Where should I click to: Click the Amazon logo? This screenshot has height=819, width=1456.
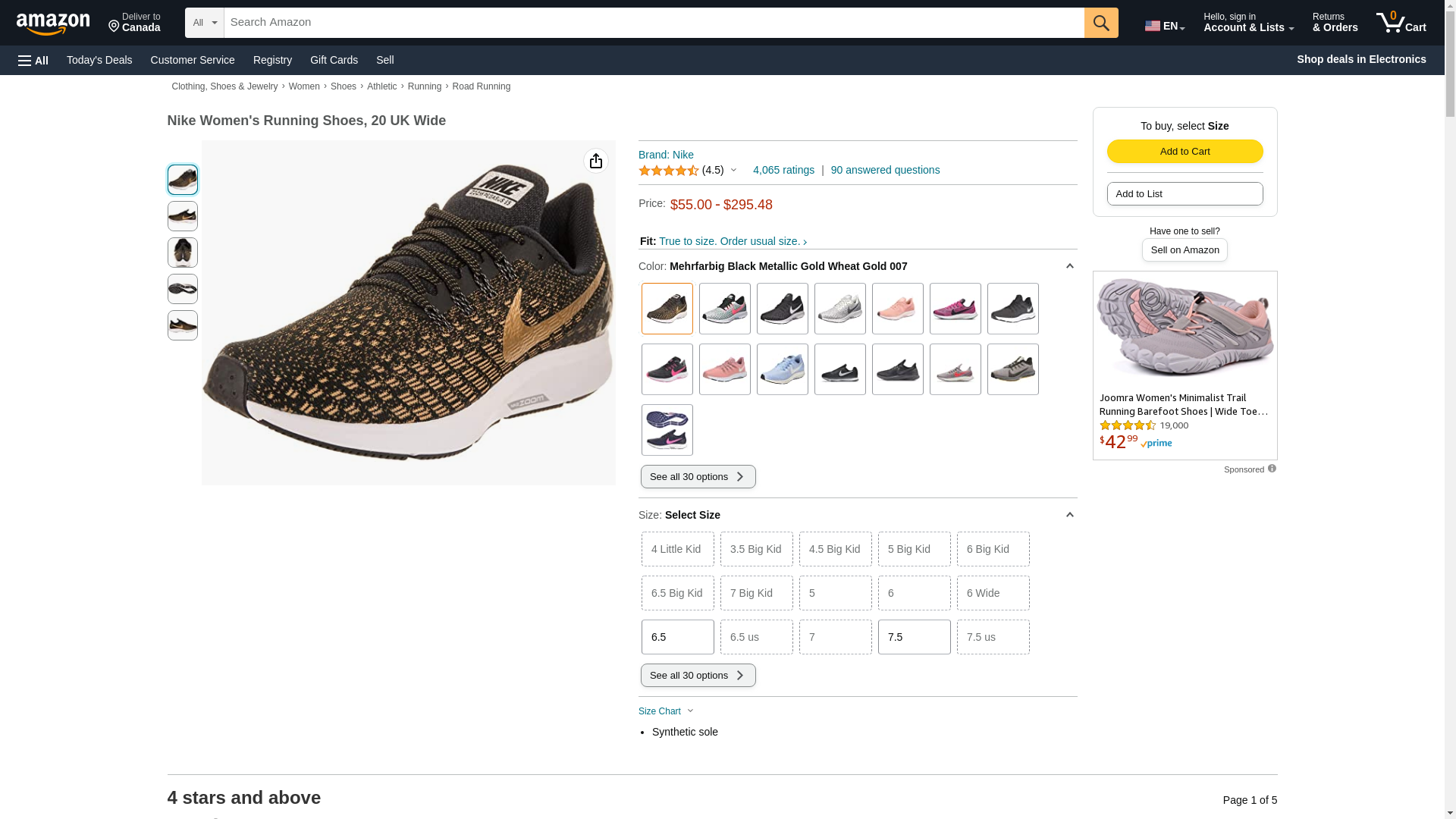point(53,24)
